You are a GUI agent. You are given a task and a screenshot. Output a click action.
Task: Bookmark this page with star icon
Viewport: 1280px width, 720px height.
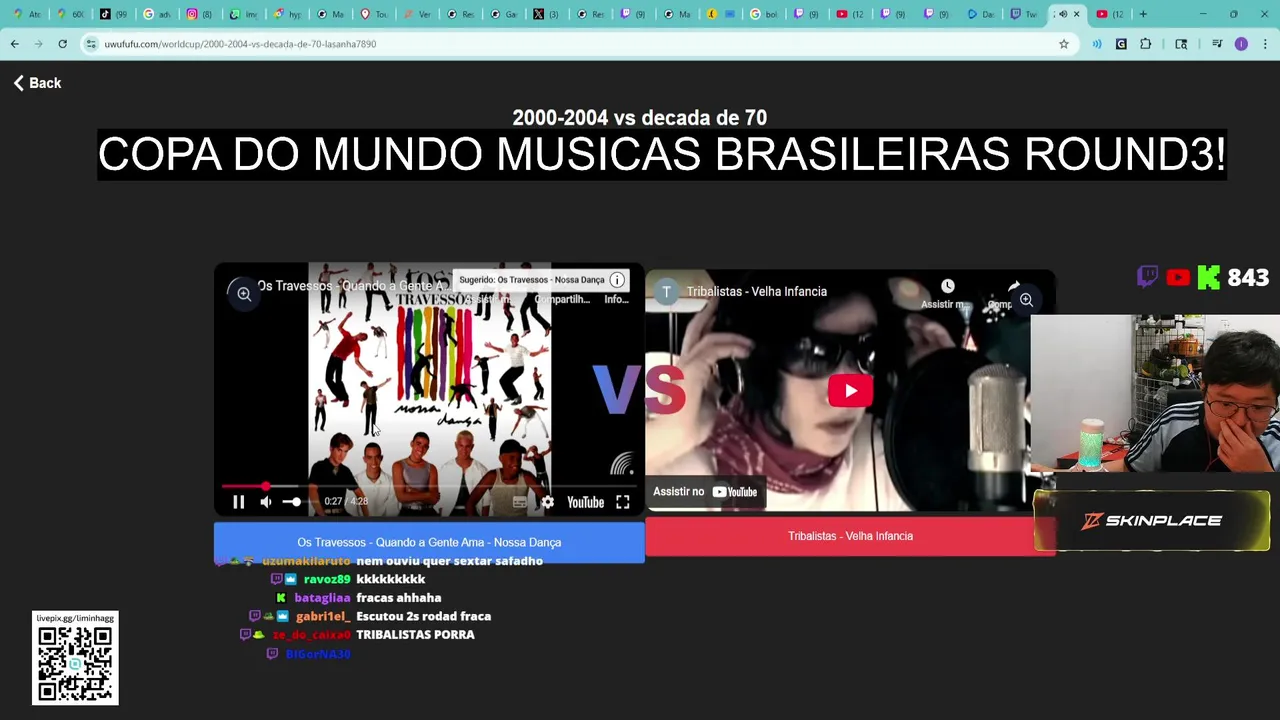point(1064,44)
